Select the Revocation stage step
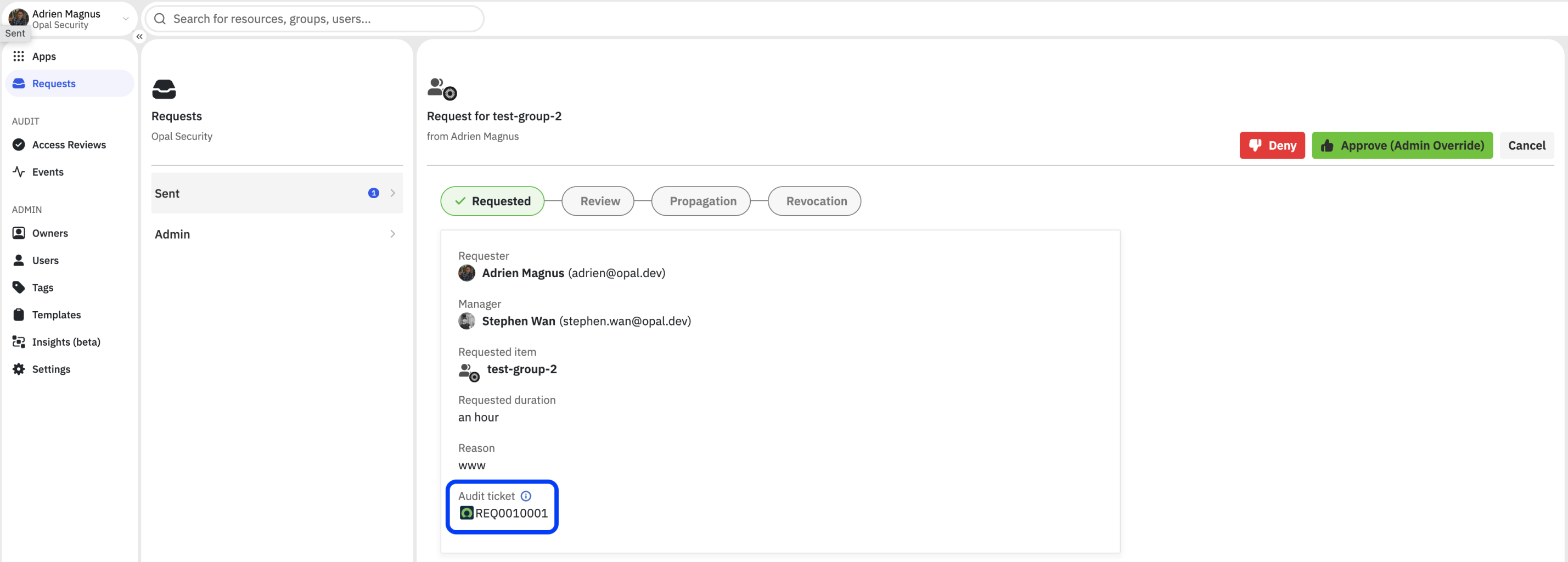The width and height of the screenshot is (1568, 562). point(814,201)
